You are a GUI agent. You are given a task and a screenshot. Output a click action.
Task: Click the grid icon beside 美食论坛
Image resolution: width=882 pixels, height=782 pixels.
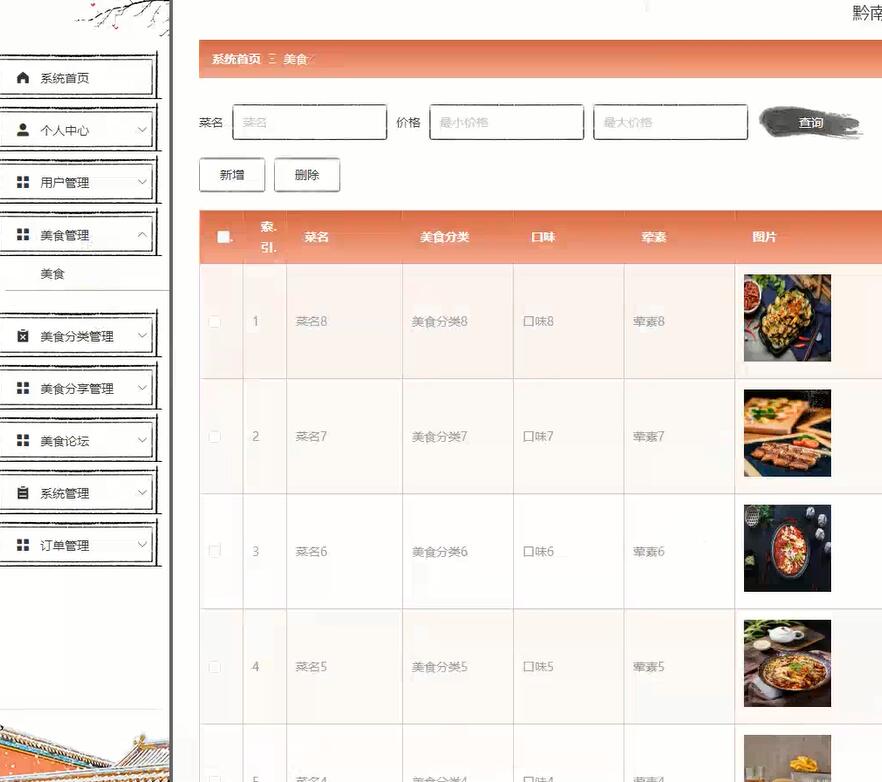click(x=23, y=441)
